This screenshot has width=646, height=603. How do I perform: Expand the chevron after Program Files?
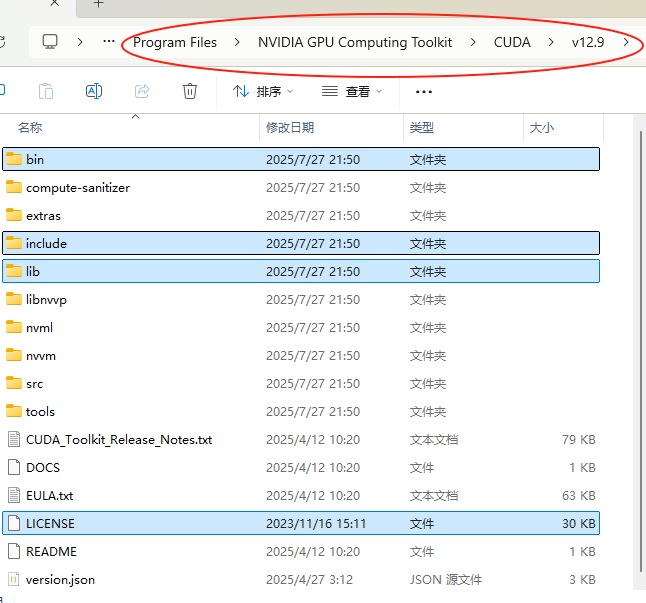click(237, 42)
